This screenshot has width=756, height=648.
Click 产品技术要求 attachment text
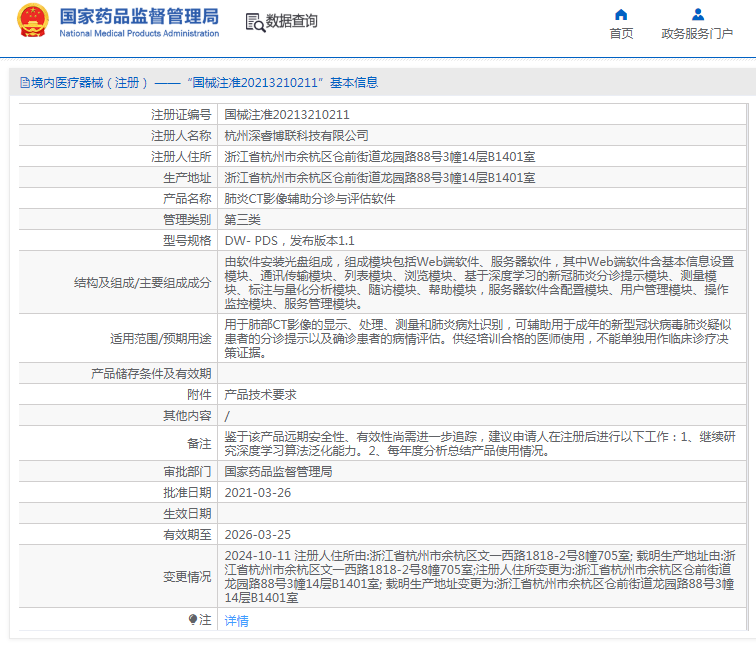pos(260,394)
